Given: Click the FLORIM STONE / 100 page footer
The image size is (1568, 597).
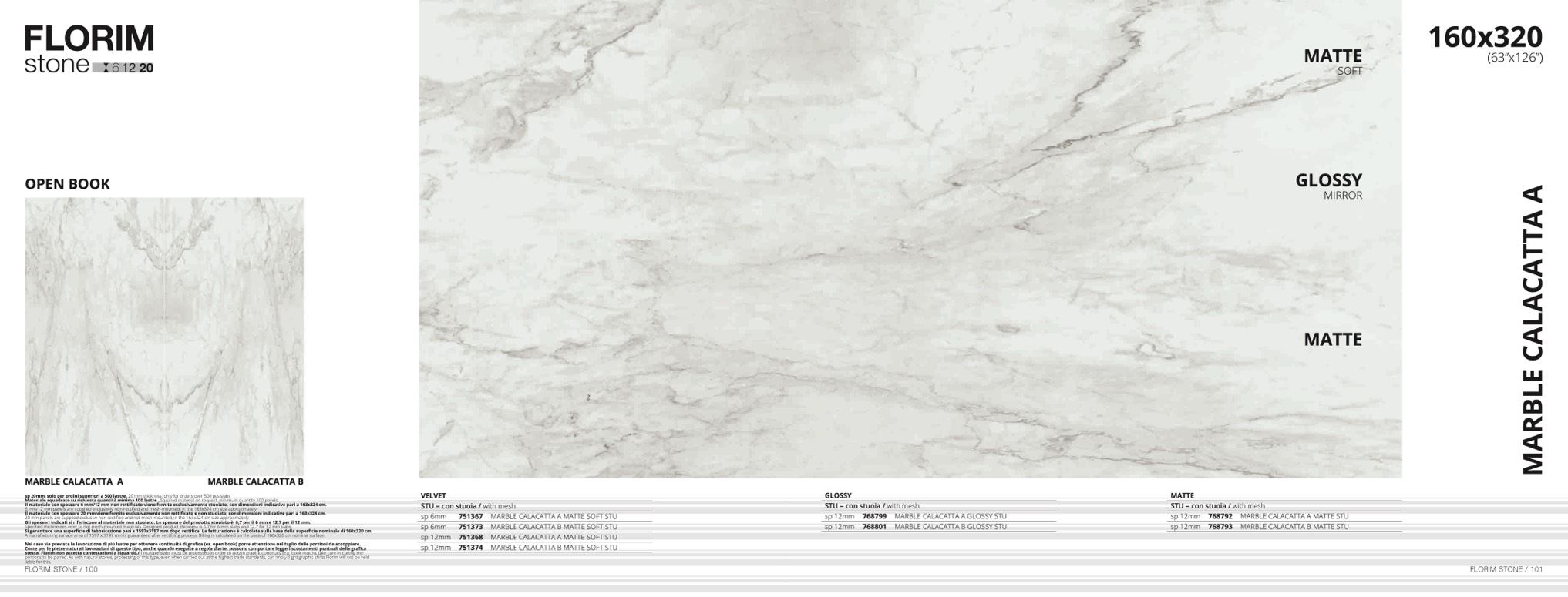Looking at the screenshot, I should 61,569.
